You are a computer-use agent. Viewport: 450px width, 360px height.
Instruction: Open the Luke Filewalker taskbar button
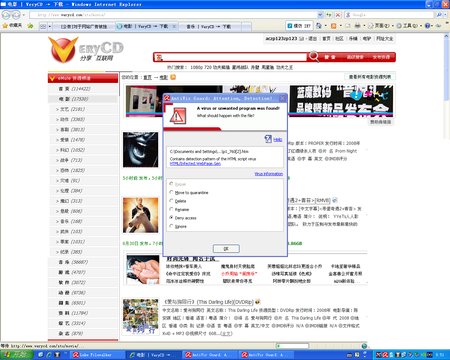click(x=97, y=355)
